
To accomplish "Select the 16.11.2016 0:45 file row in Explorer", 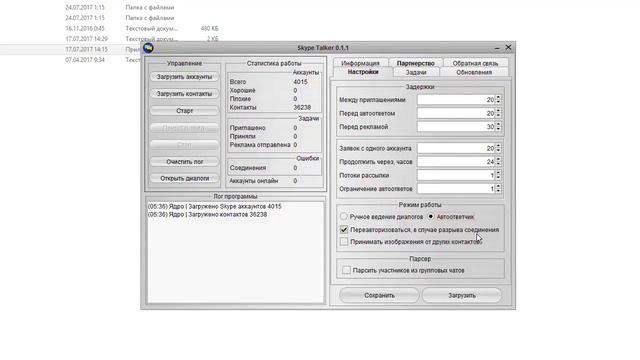I will point(142,29).
